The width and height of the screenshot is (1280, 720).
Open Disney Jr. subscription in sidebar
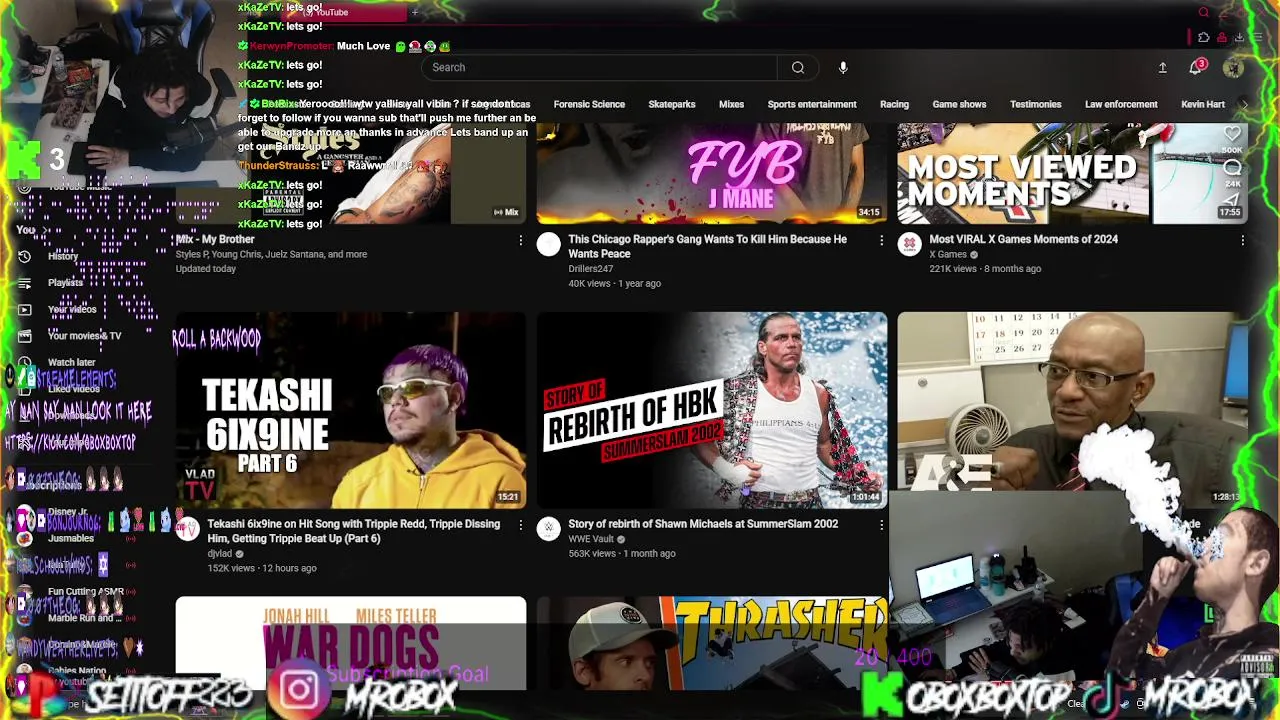click(x=68, y=512)
